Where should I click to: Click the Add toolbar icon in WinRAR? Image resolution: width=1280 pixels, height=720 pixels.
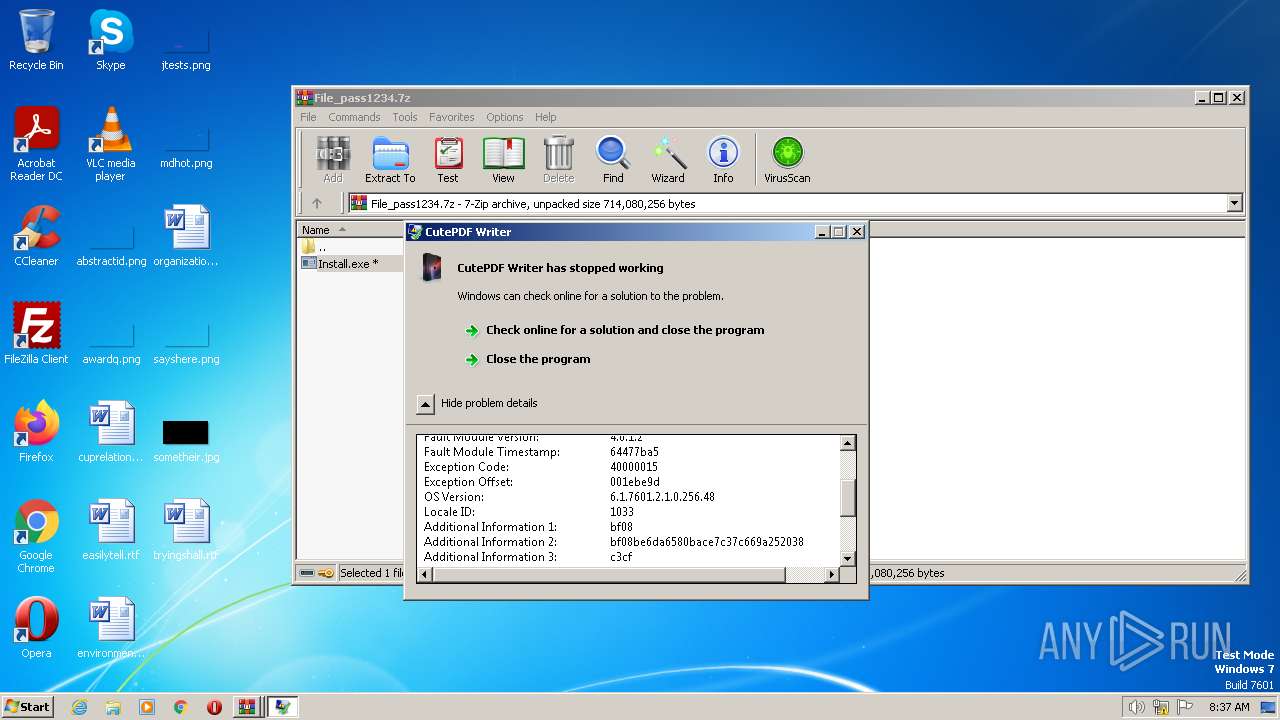333,160
